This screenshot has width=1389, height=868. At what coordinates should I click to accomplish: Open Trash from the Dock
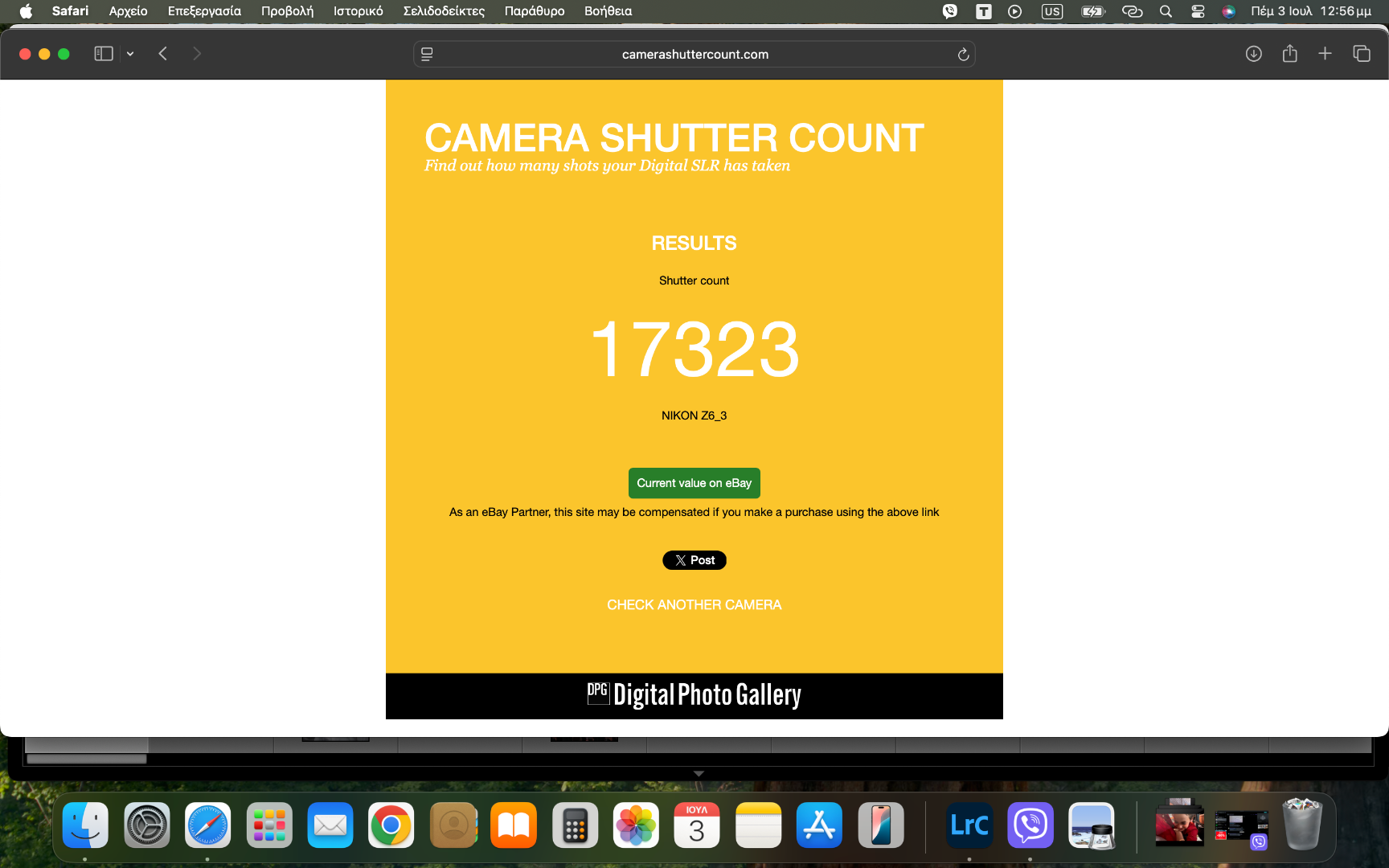[1302, 824]
